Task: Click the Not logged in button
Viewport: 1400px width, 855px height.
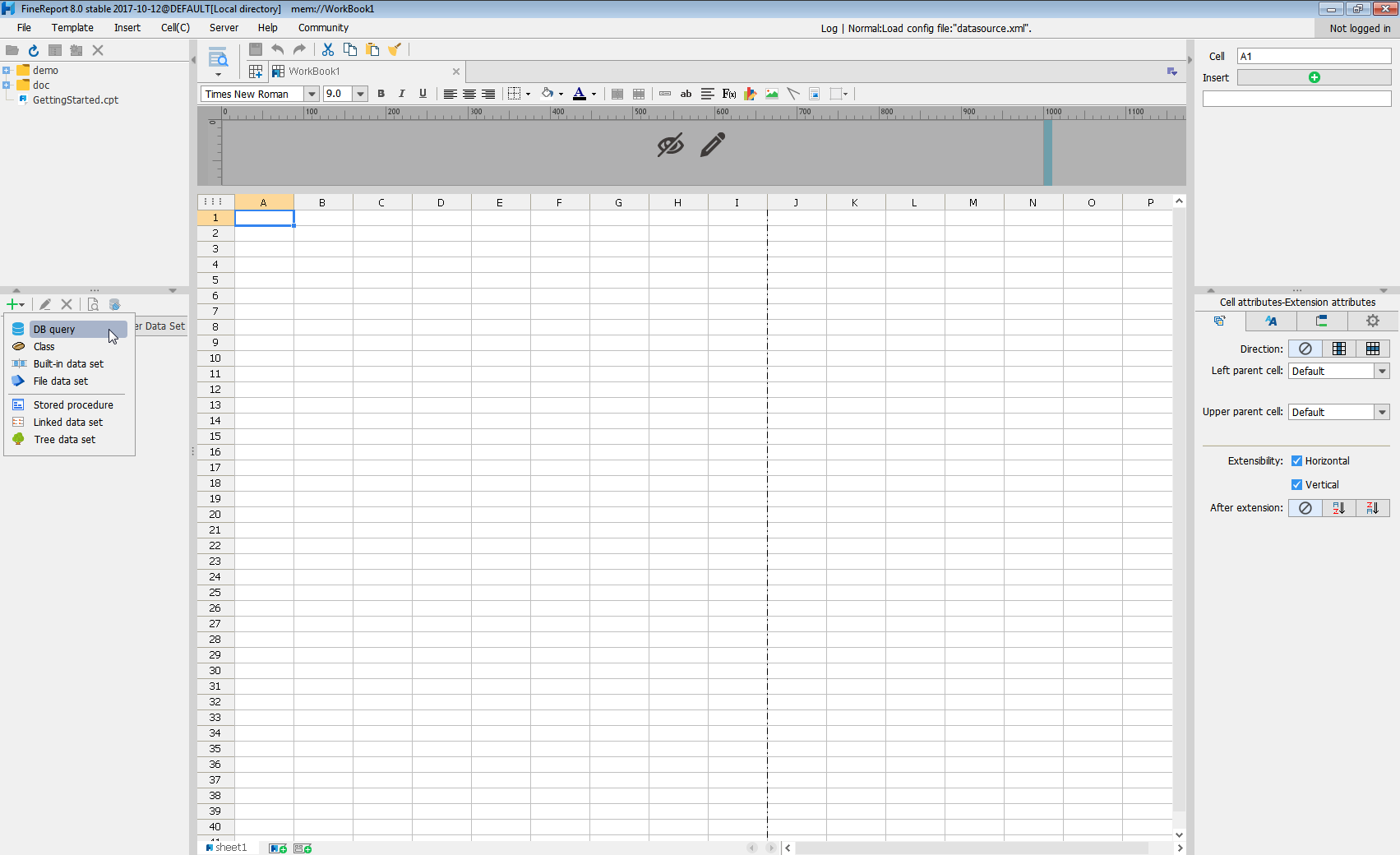Action: coord(1360,28)
